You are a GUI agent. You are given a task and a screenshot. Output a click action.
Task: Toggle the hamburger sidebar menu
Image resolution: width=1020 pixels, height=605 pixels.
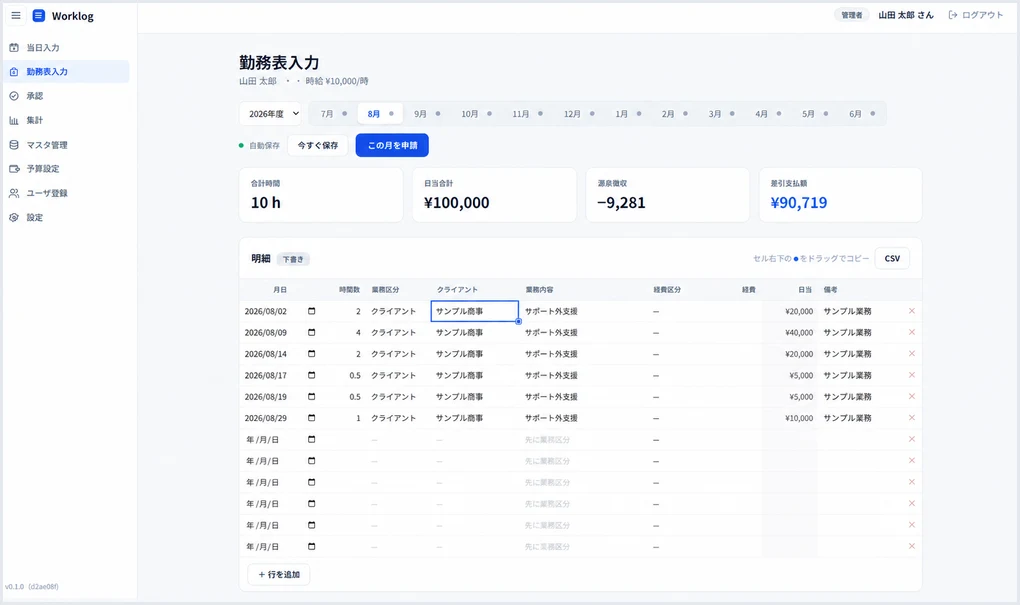16,16
